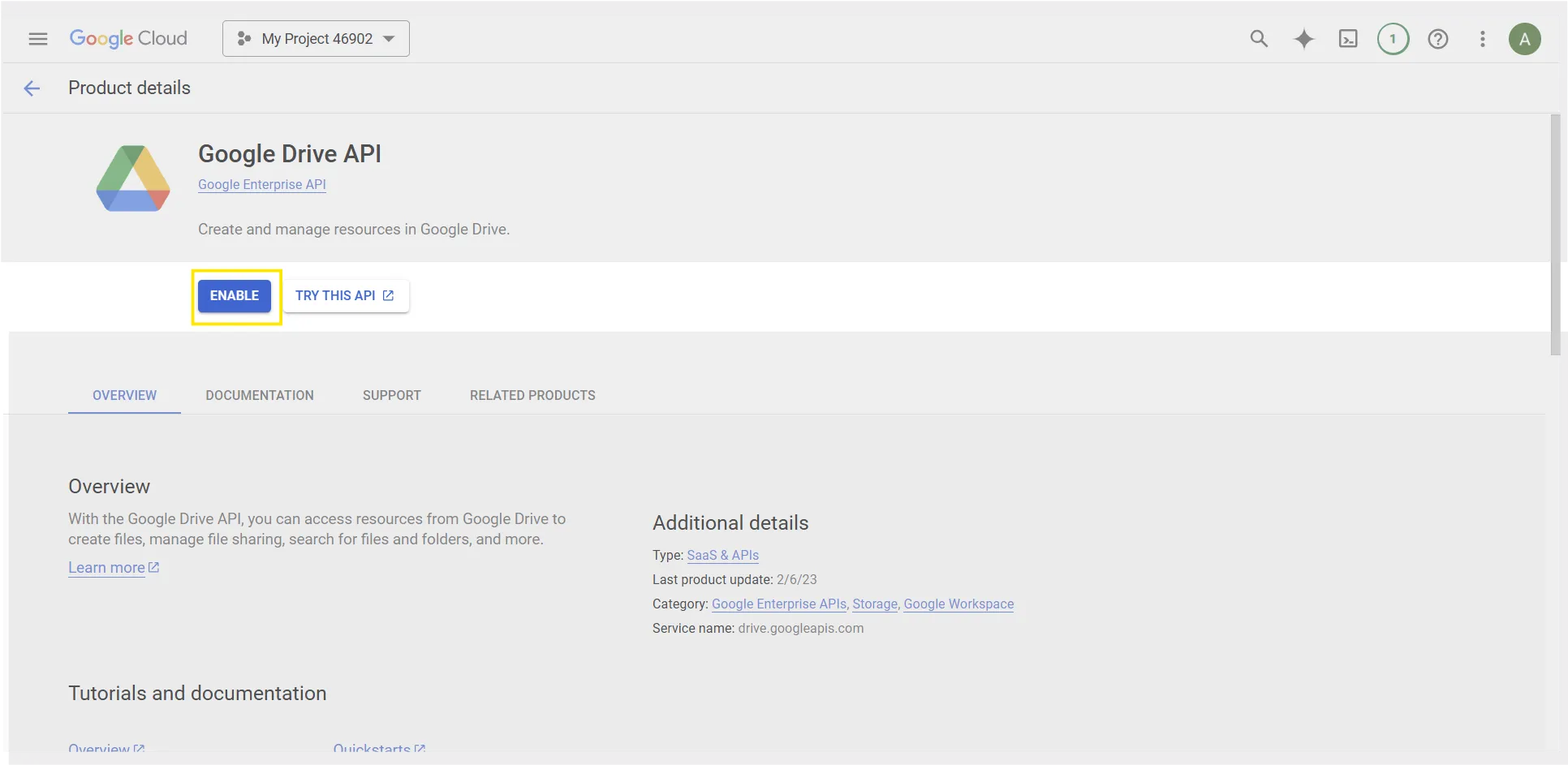
Task: Open the My Project 46902 selector
Action: [x=316, y=39]
